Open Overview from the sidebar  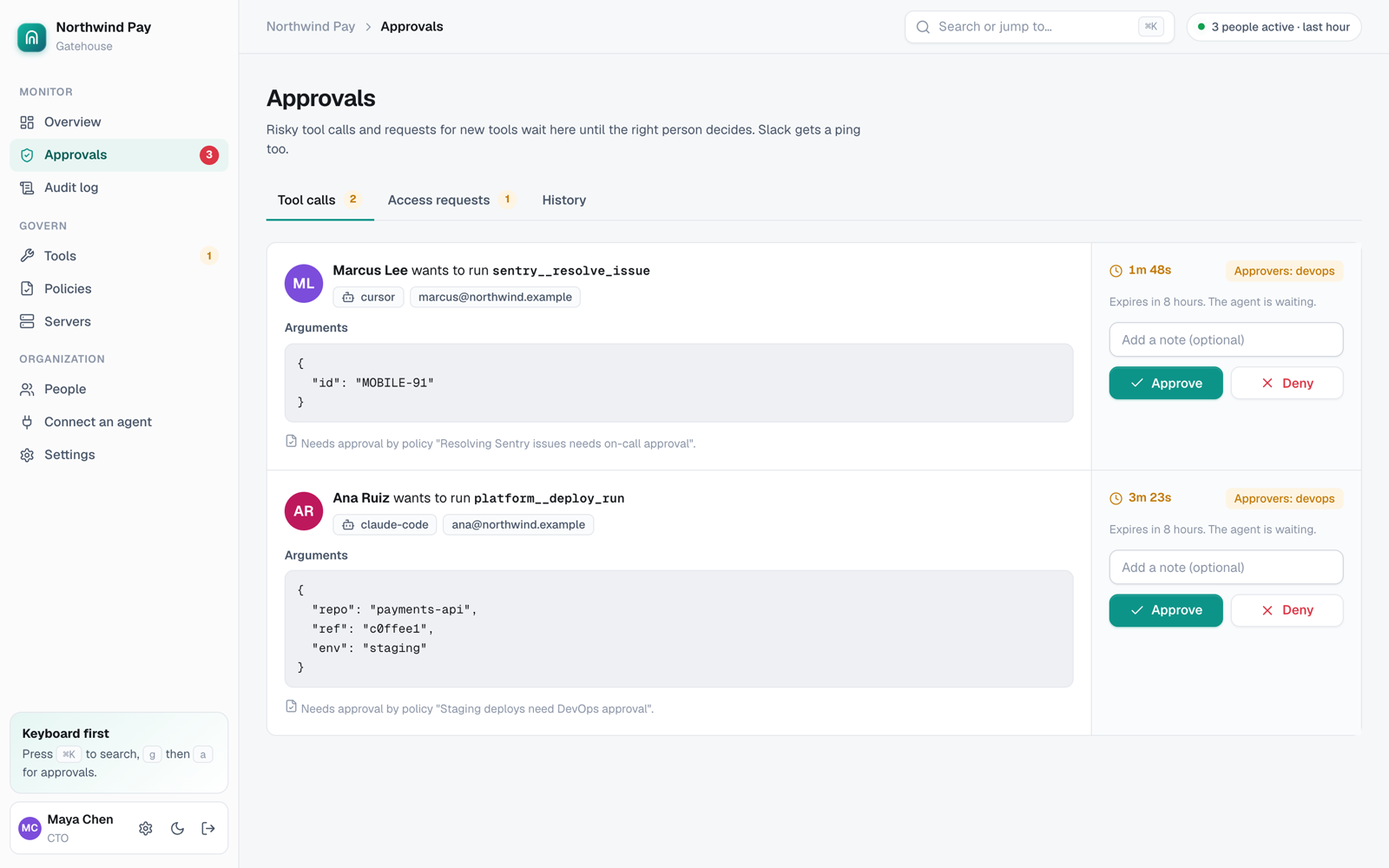[x=119, y=122]
